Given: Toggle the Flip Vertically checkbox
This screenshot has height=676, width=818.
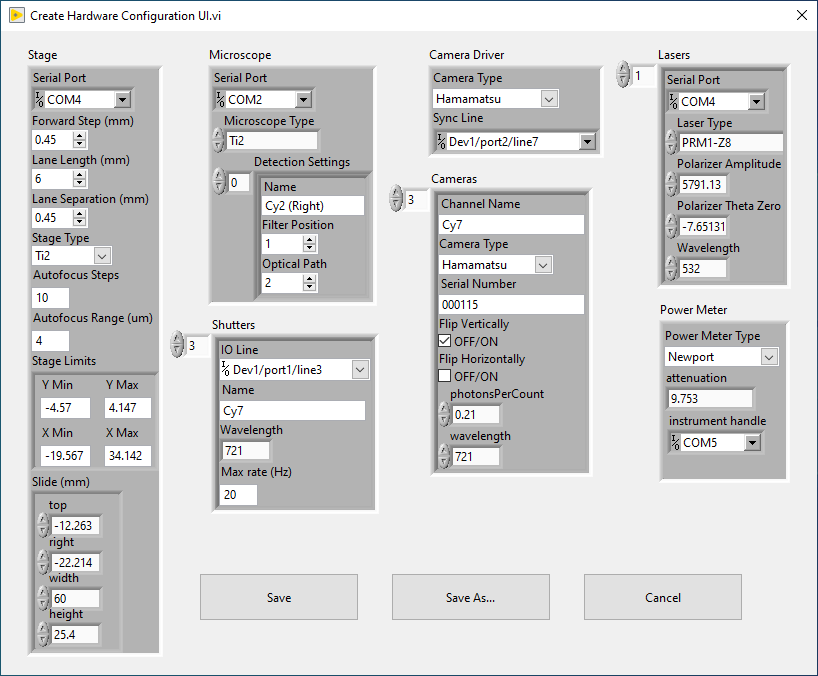Looking at the screenshot, I should [x=444, y=341].
